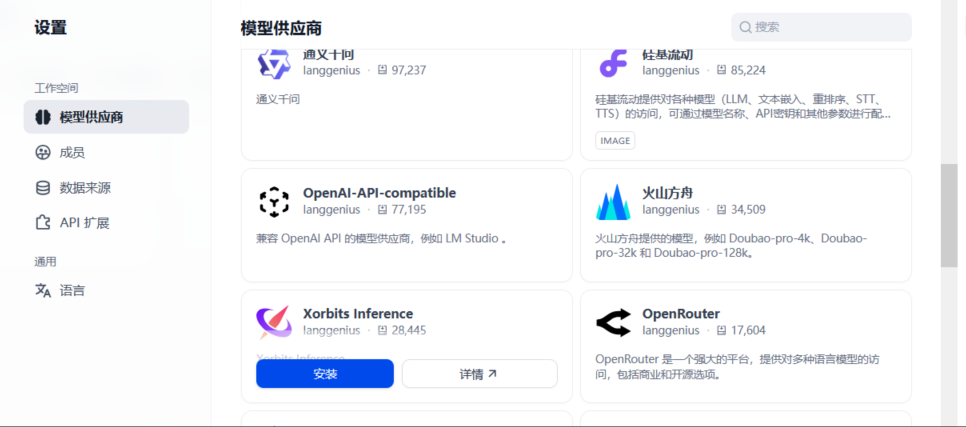Click the OpenRouter arrows logo

click(x=614, y=322)
